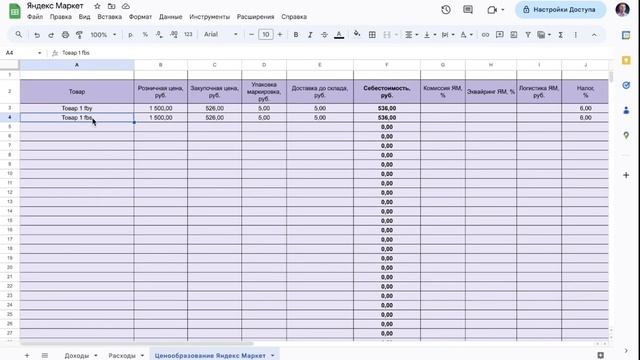Viewport: 640px width, 360px height.
Task: Insert a link
Action: tap(485, 35)
